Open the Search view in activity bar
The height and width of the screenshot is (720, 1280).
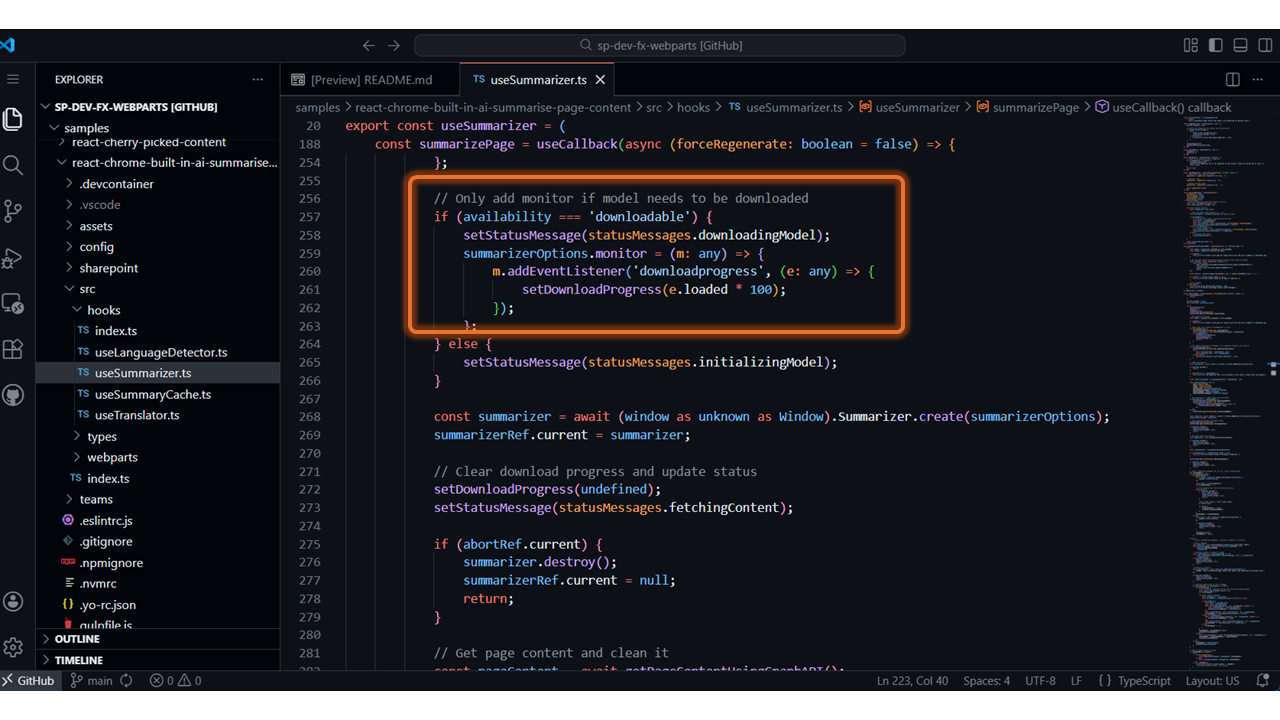[x=13, y=165]
